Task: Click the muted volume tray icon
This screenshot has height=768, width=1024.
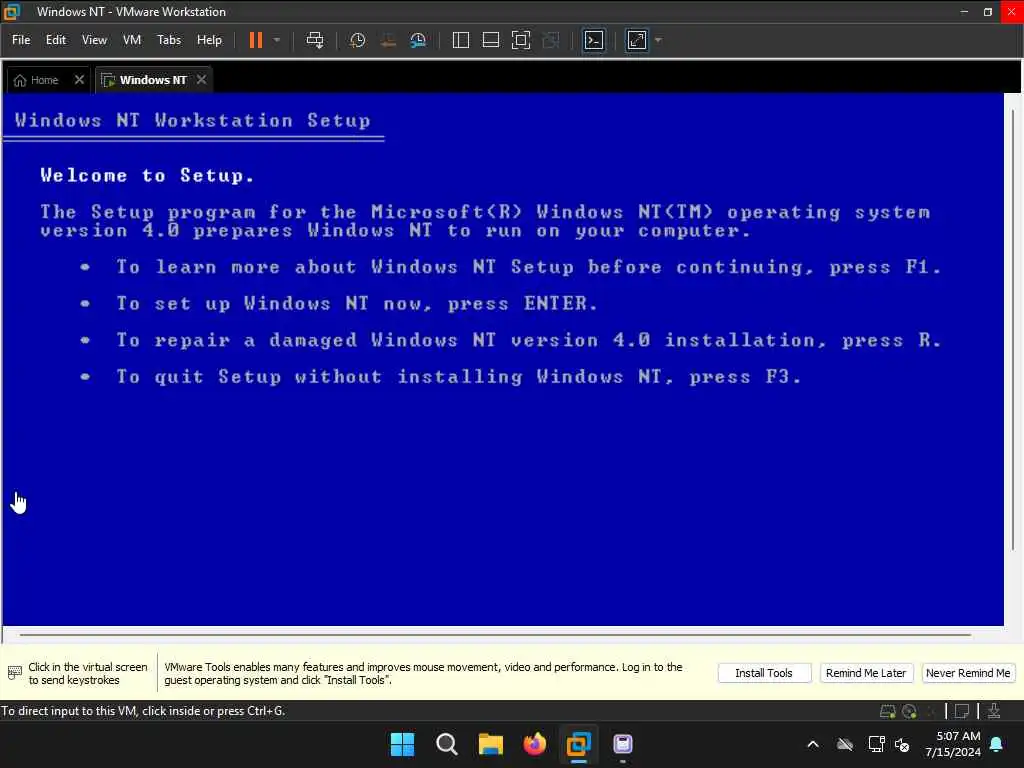Action: click(903, 744)
